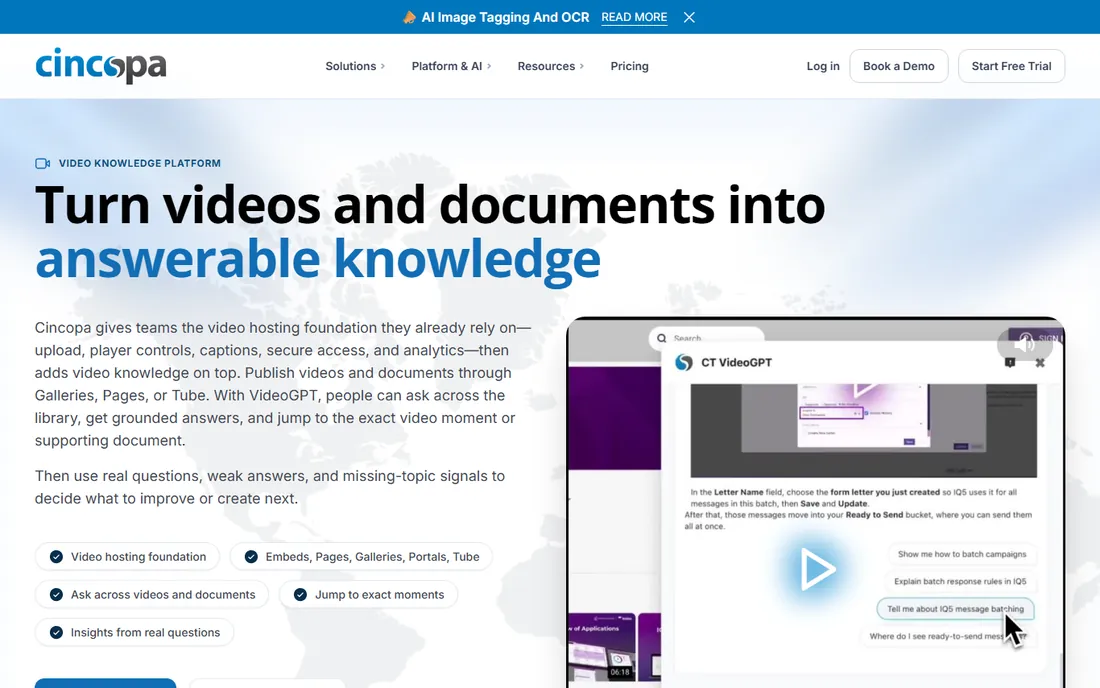This screenshot has width=1100, height=688.
Task: Close the CT VideoGPT panel
Action: point(1040,363)
